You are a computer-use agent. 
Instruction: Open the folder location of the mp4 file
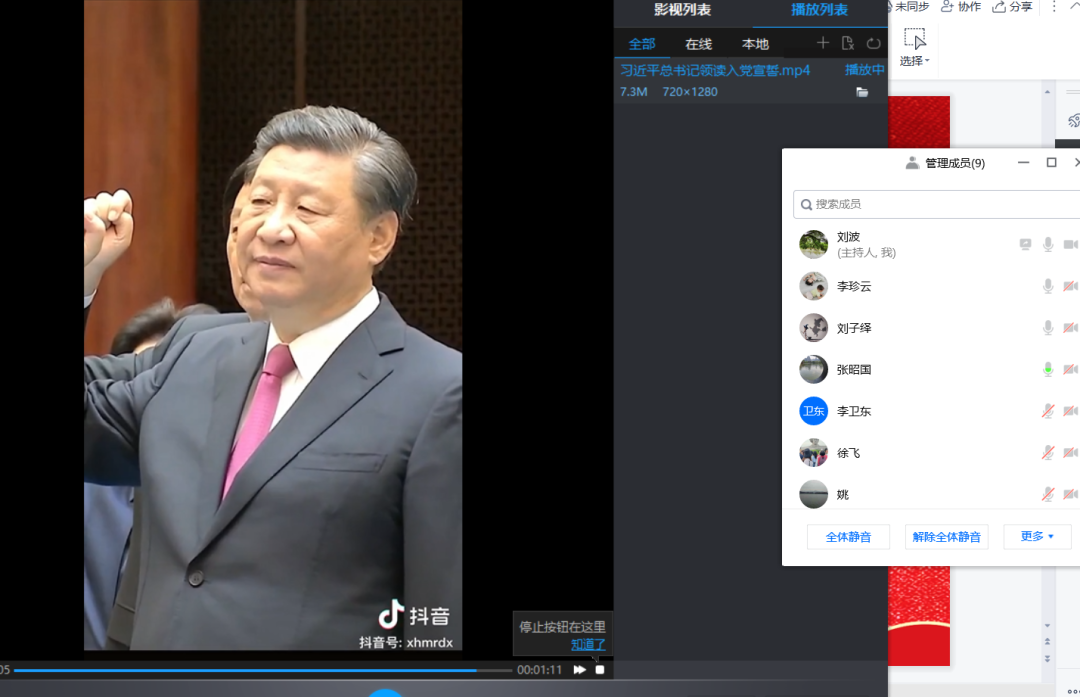pyautogui.click(x=862, y=92)
